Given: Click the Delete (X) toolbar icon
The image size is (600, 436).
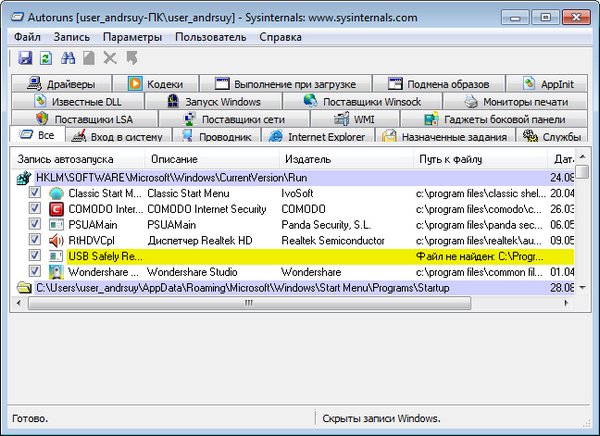Looking at the screenshot, I should [x=110, y=58].
